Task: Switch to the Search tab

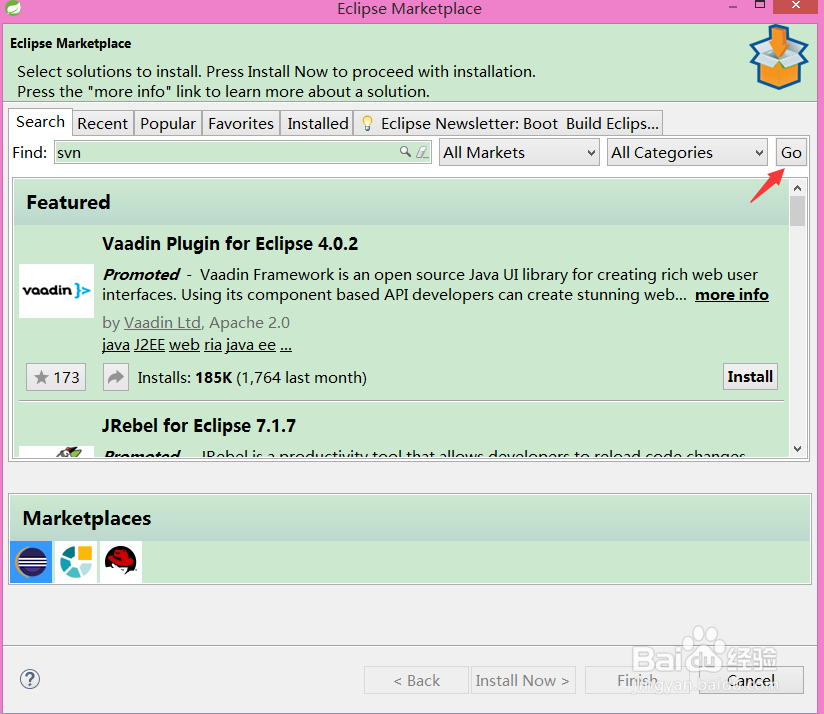Action: pyautogui.click(x=40, y=122)
